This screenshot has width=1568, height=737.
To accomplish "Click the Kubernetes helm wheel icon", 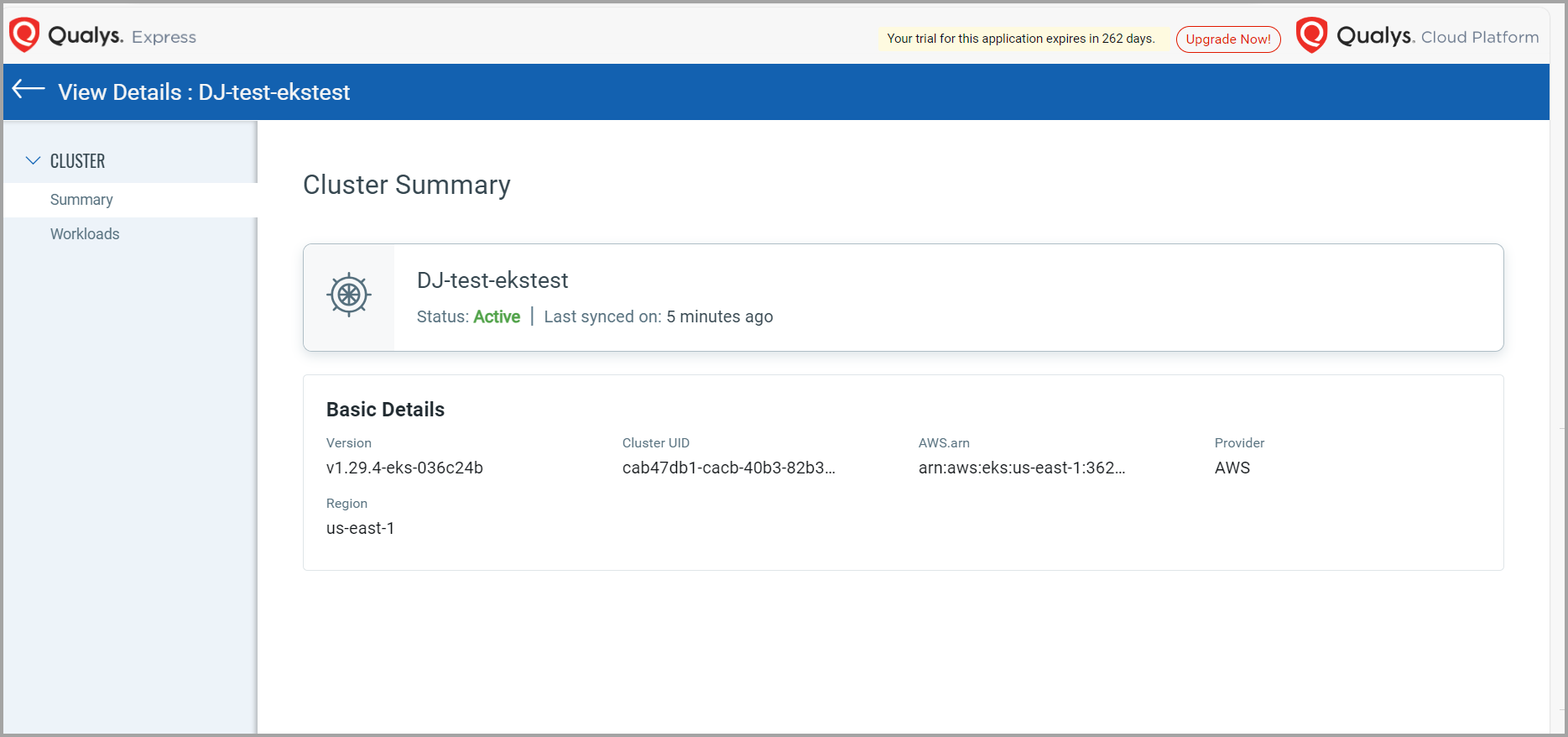I will click(x=349, y=295).
